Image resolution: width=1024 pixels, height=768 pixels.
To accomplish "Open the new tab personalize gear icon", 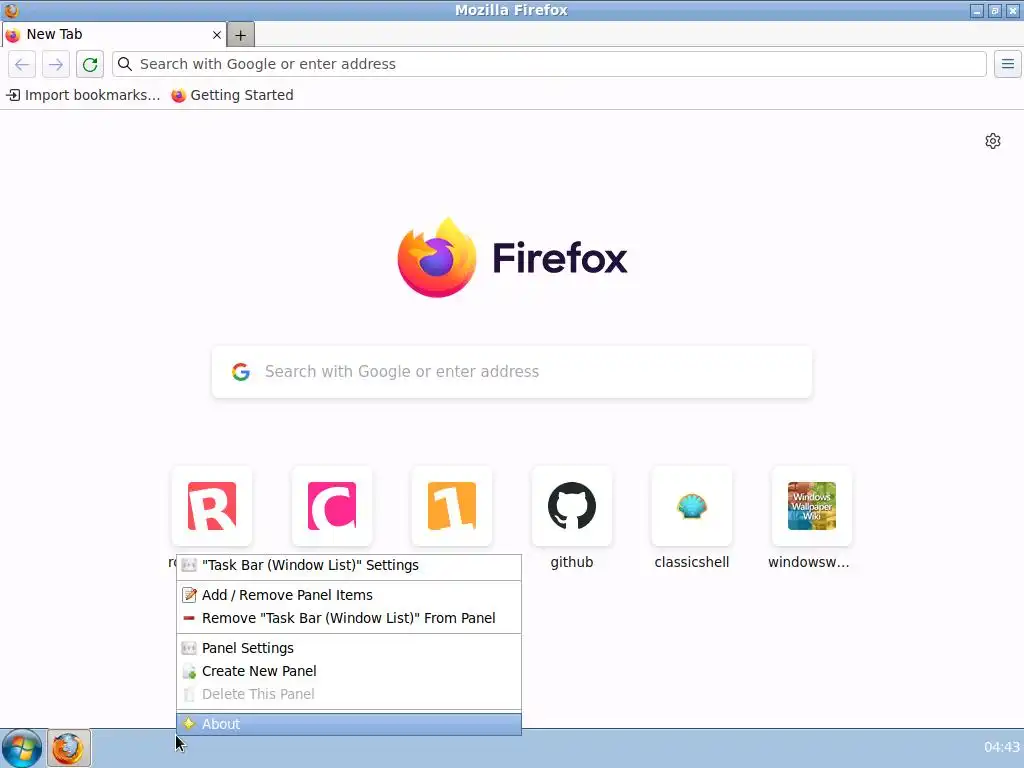I will coord(993,141).
